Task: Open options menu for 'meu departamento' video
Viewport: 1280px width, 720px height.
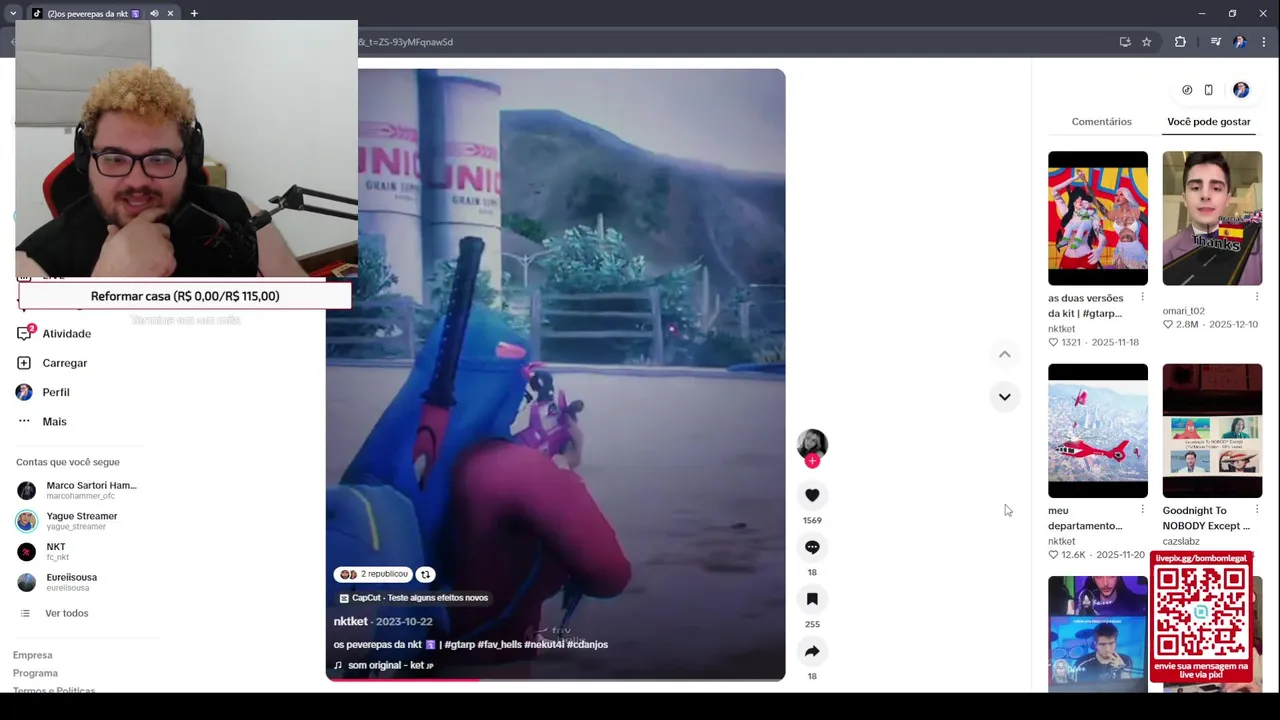Action: tap(1142, 510)
